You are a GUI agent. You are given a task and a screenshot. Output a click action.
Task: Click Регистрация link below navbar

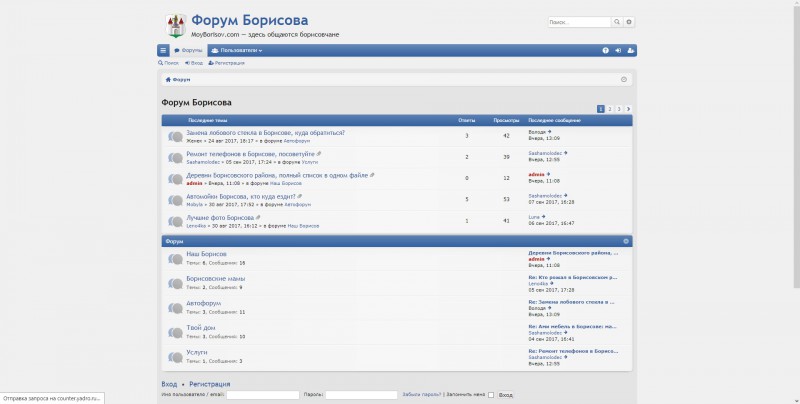click(227, 63)
